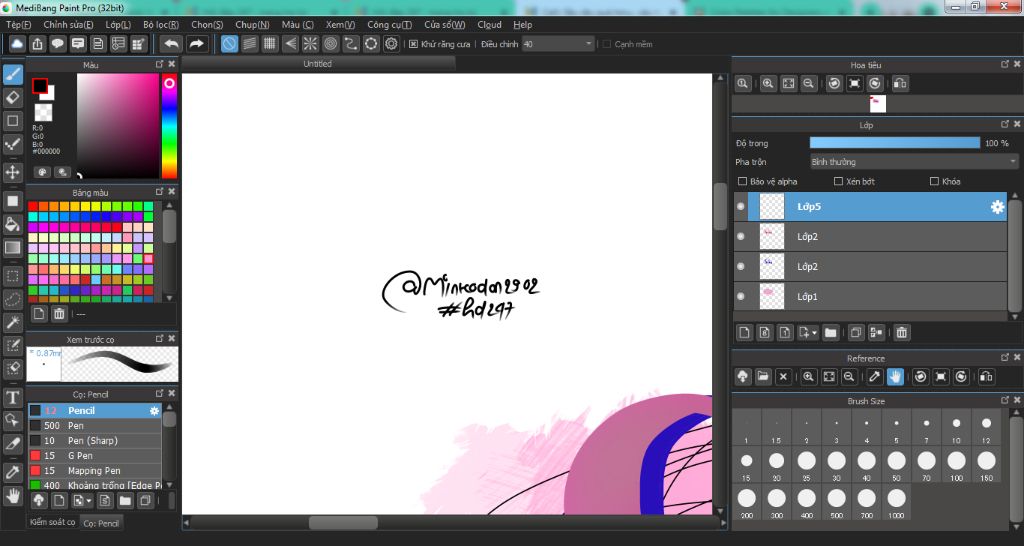1024x546 pixels.
Task: Hide the Lớp1 layer
Action: pos(741,297)
